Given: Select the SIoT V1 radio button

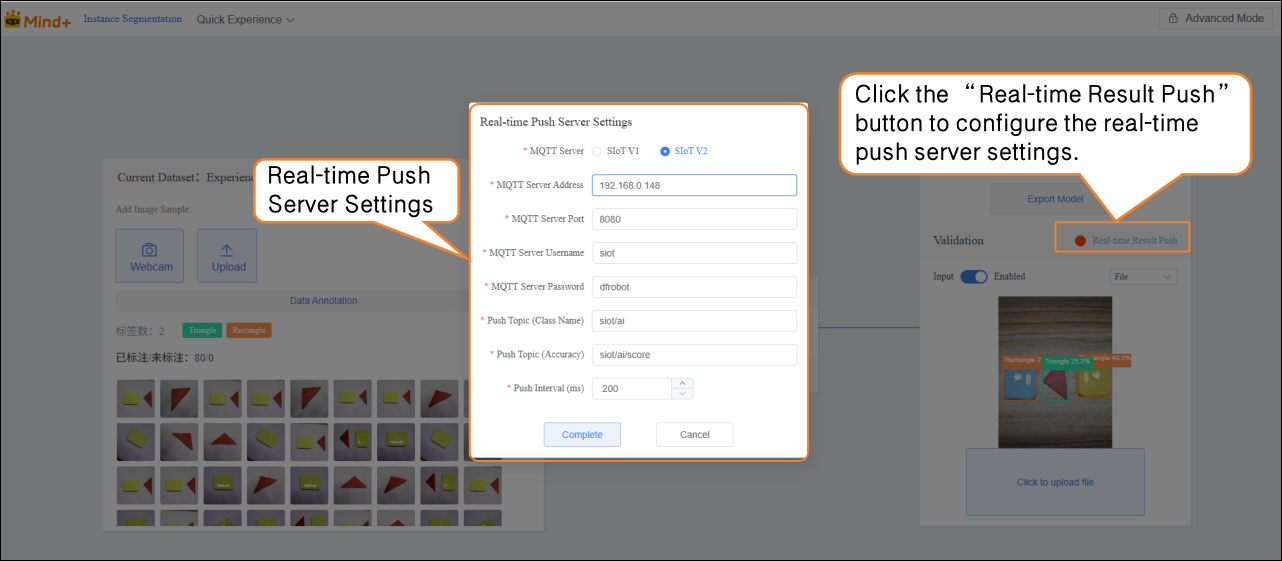Looking at the screenshot, I should [x=598, y=151].
